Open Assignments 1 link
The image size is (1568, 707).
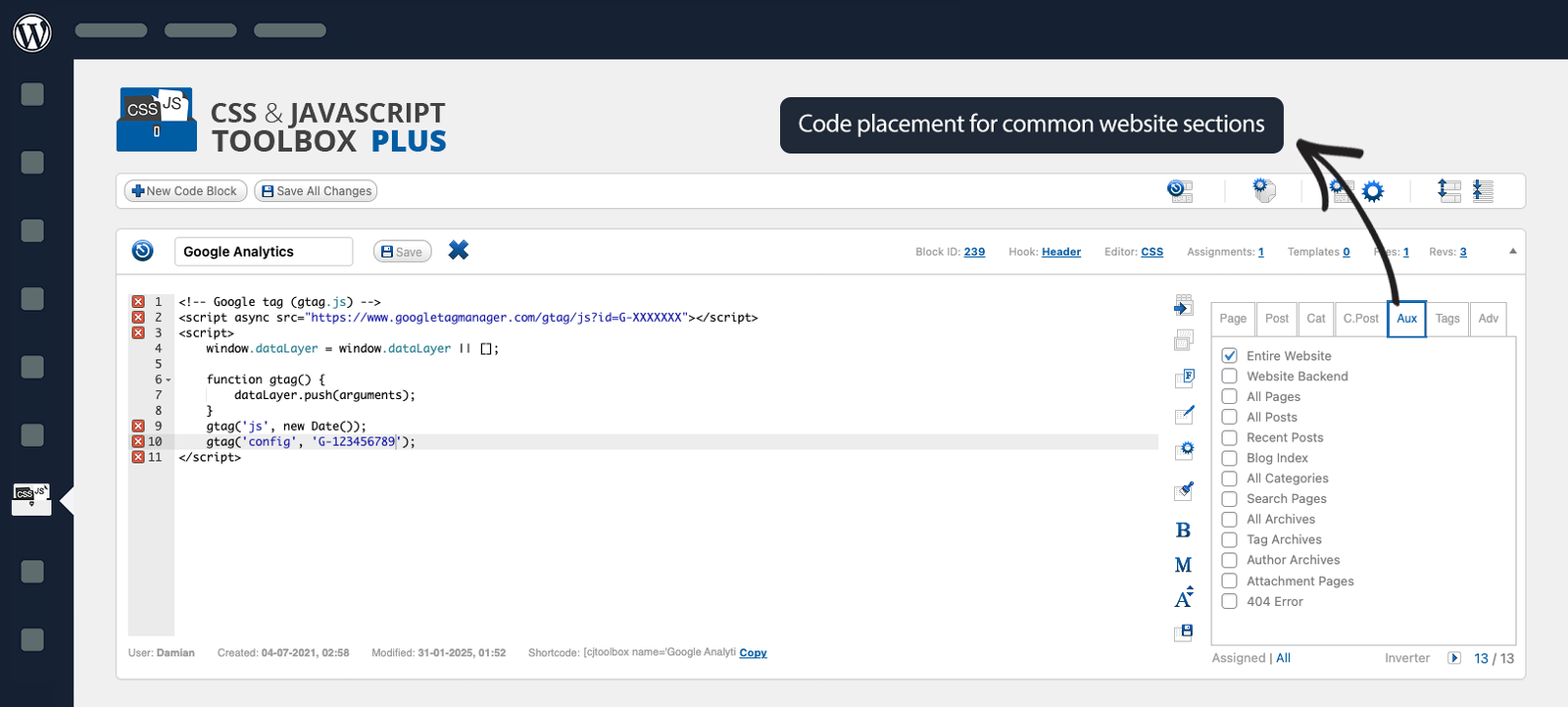click(x=1261, y=252)
